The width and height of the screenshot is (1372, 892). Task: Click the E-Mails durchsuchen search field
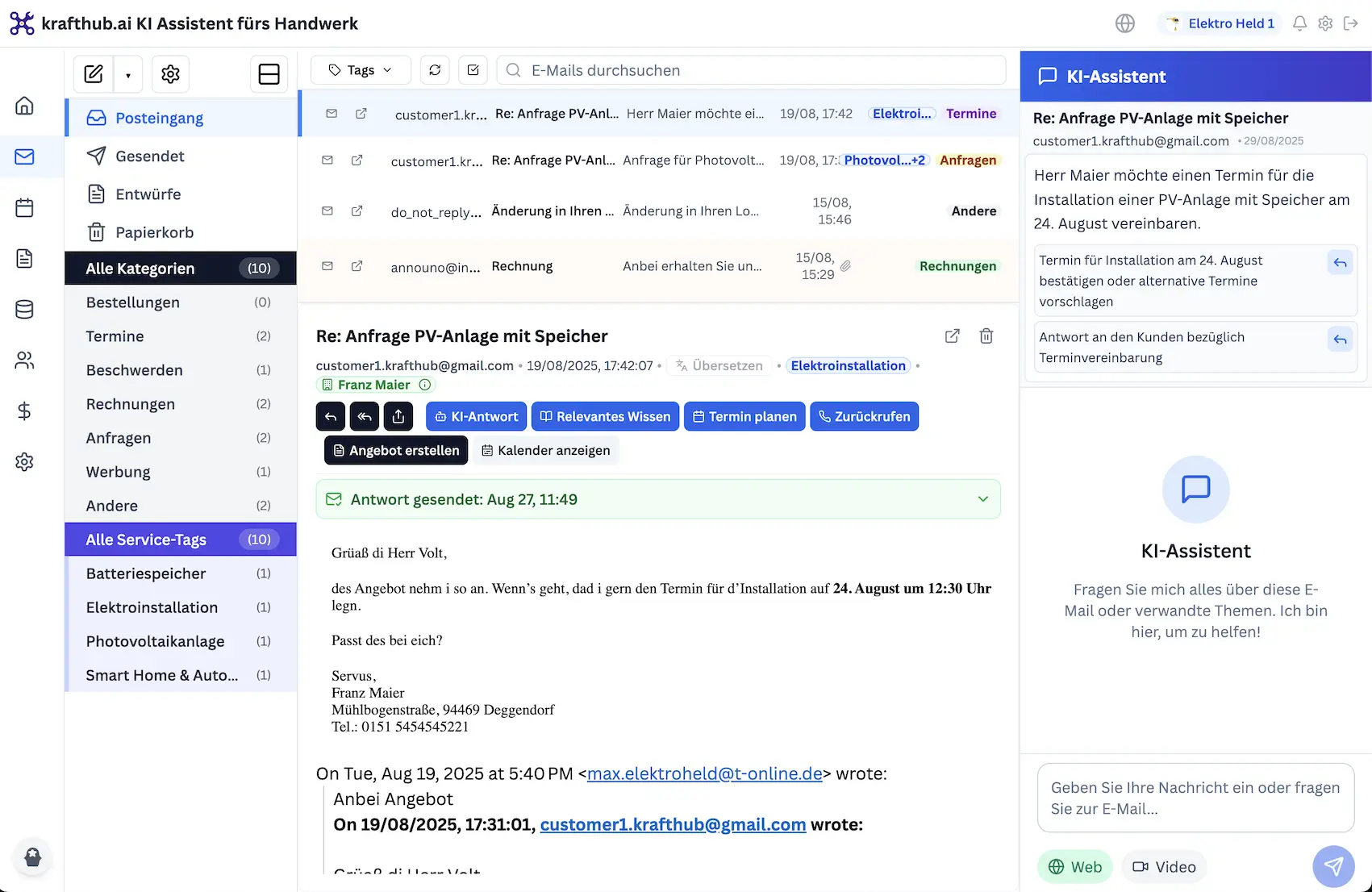click(x=750, y=70)
